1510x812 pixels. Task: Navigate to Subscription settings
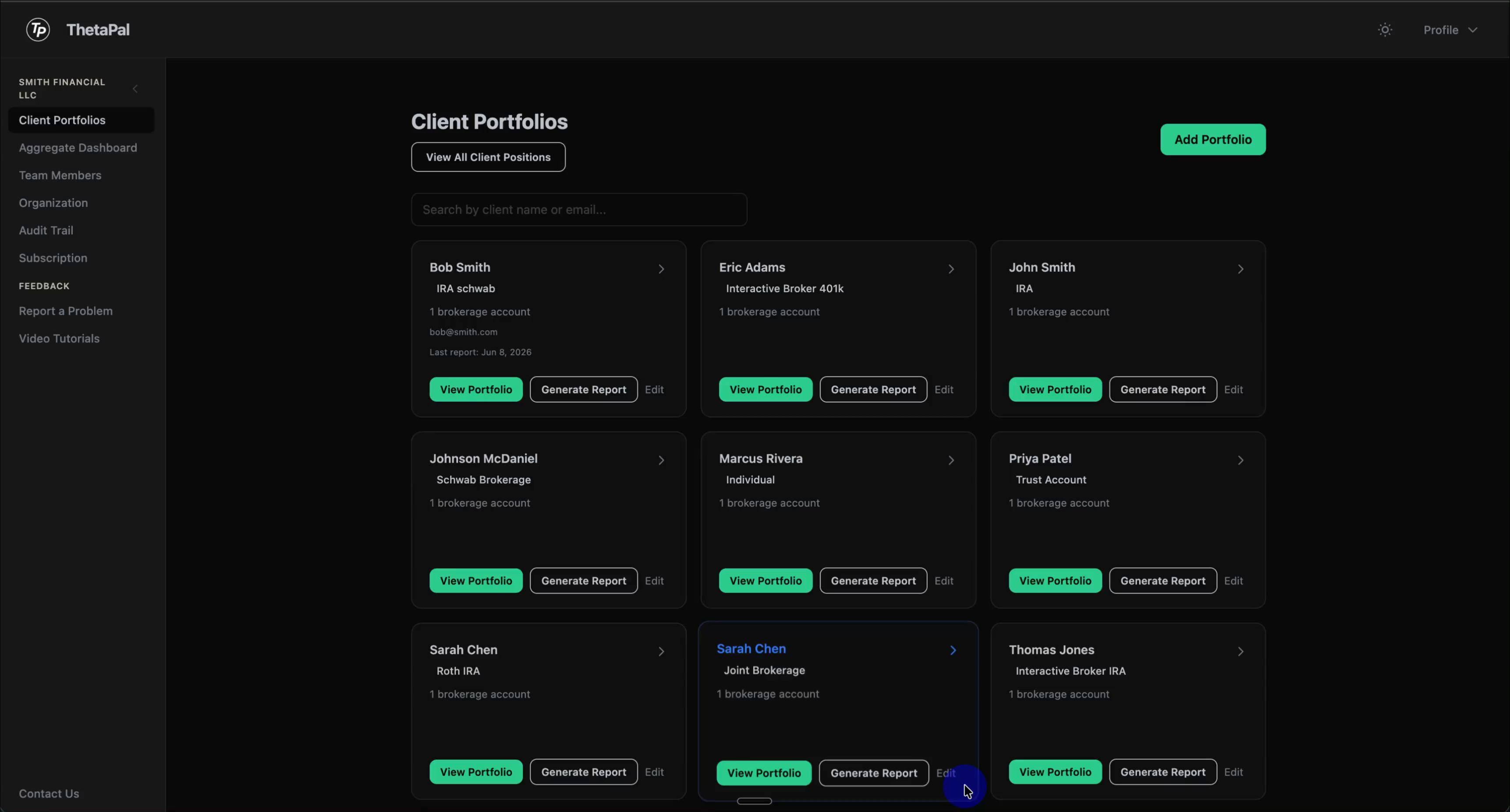tap(53, 258)
